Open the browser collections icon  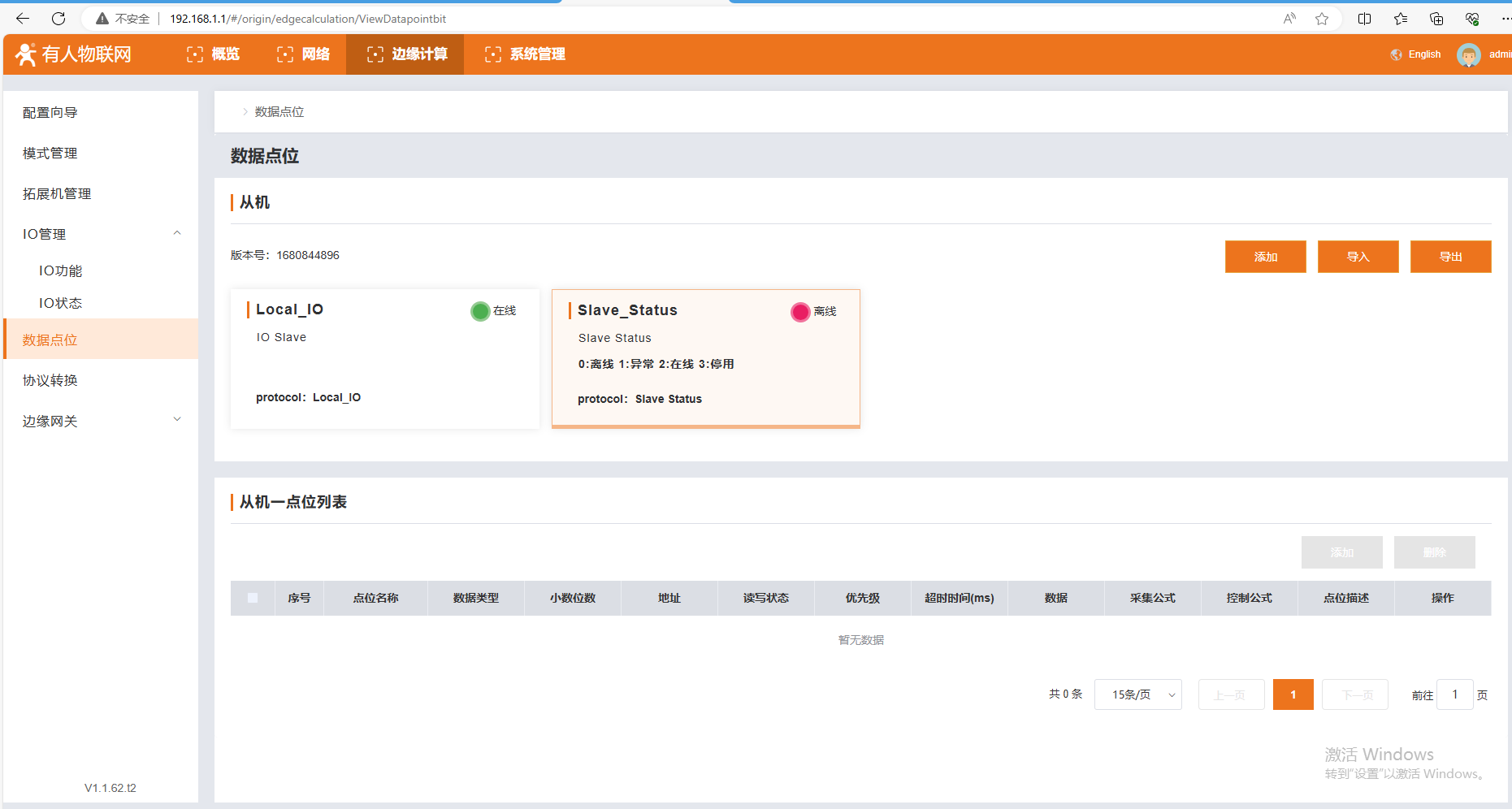pos(1436,19)
